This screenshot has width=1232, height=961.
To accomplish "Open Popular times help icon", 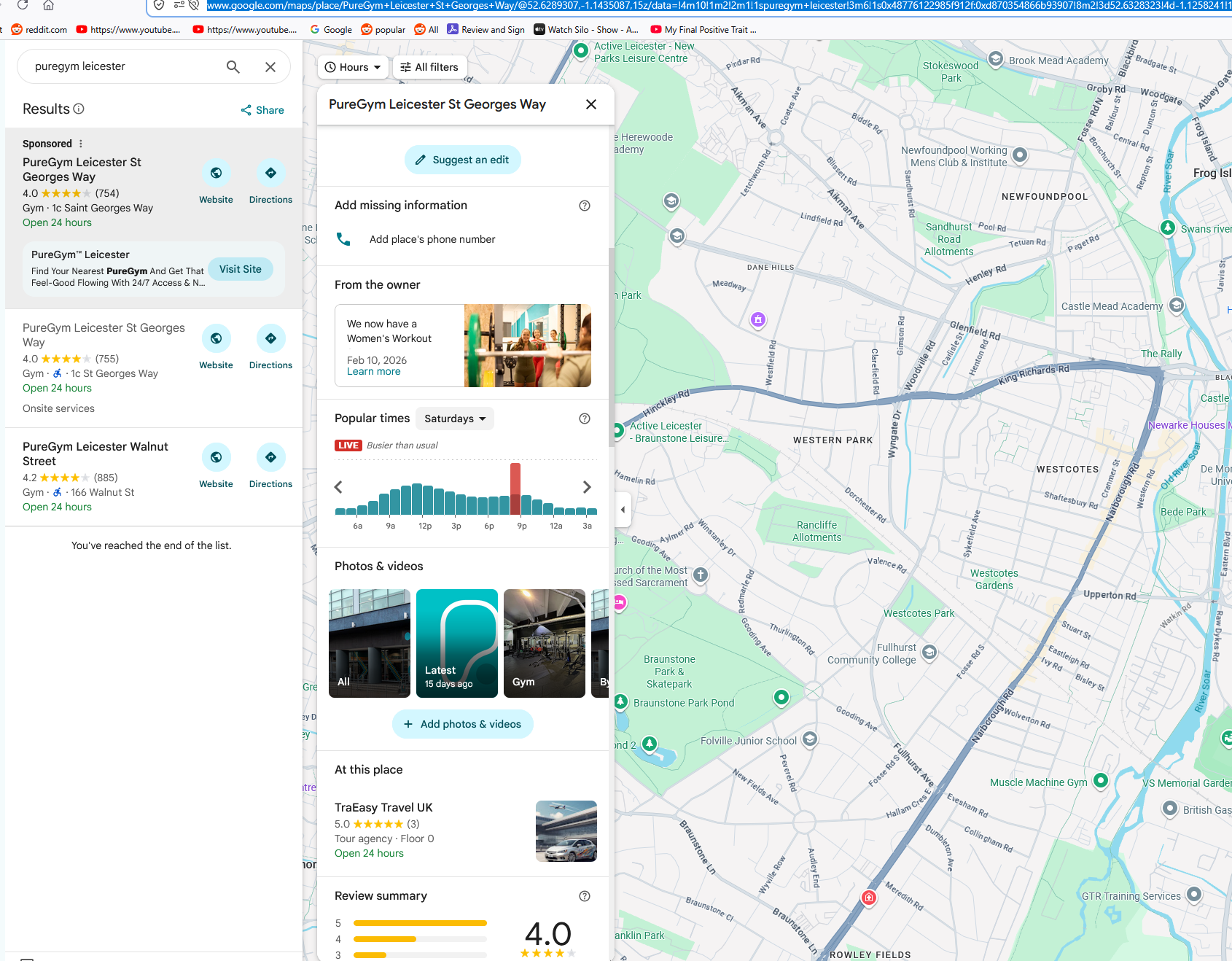I will pyautogui.click(x=585, y=419).
